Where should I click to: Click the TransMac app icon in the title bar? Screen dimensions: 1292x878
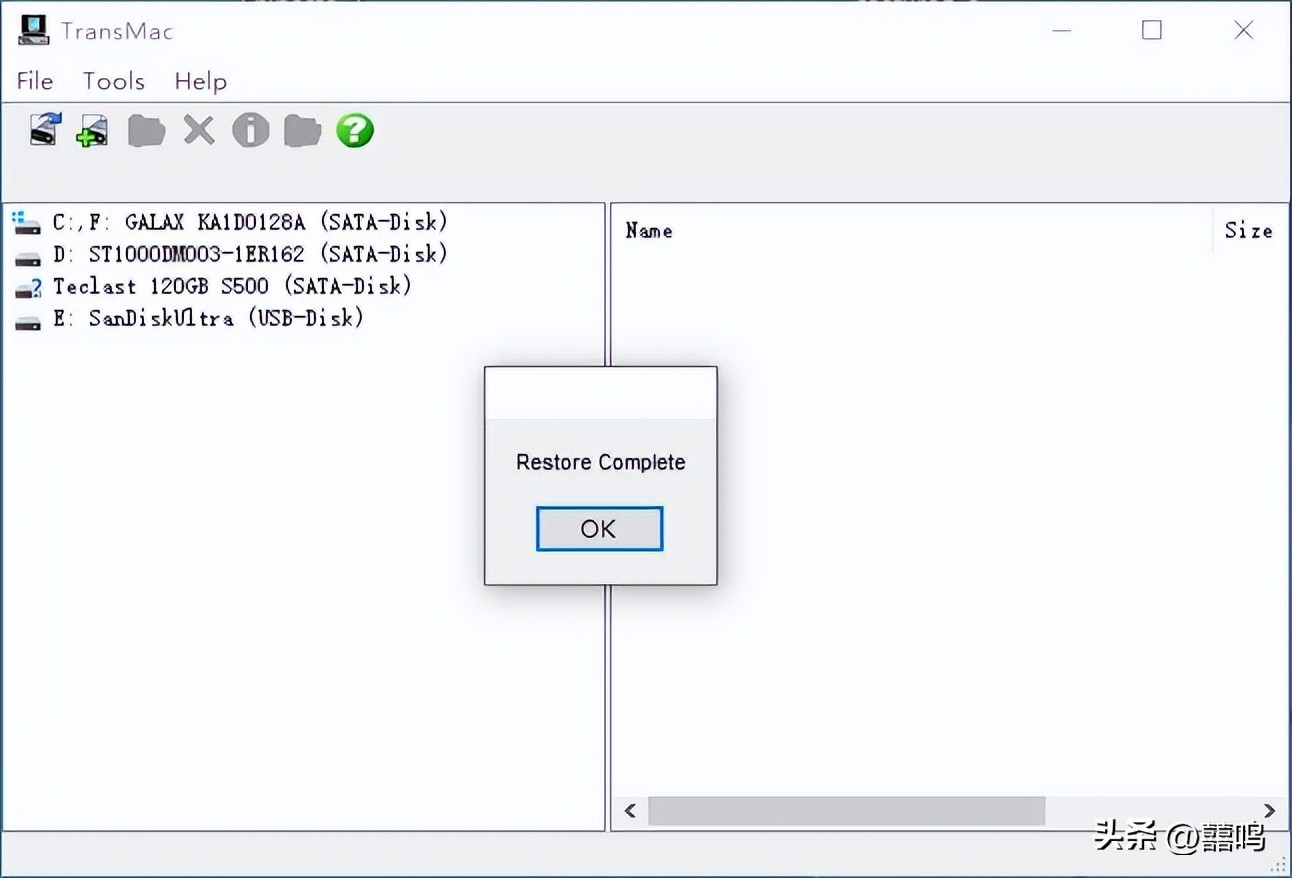click(33, 30)
